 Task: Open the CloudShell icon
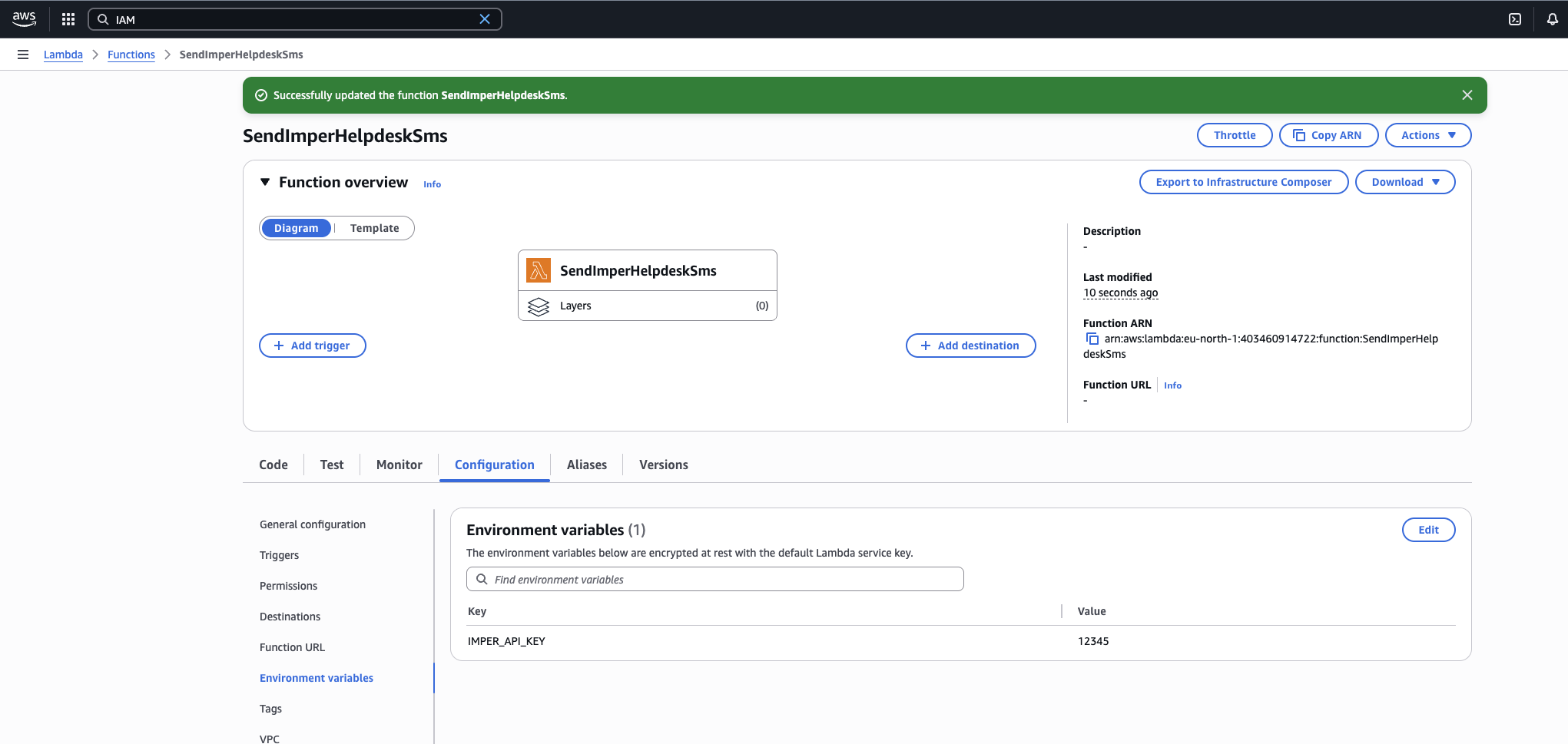(x=1515, y=19)
